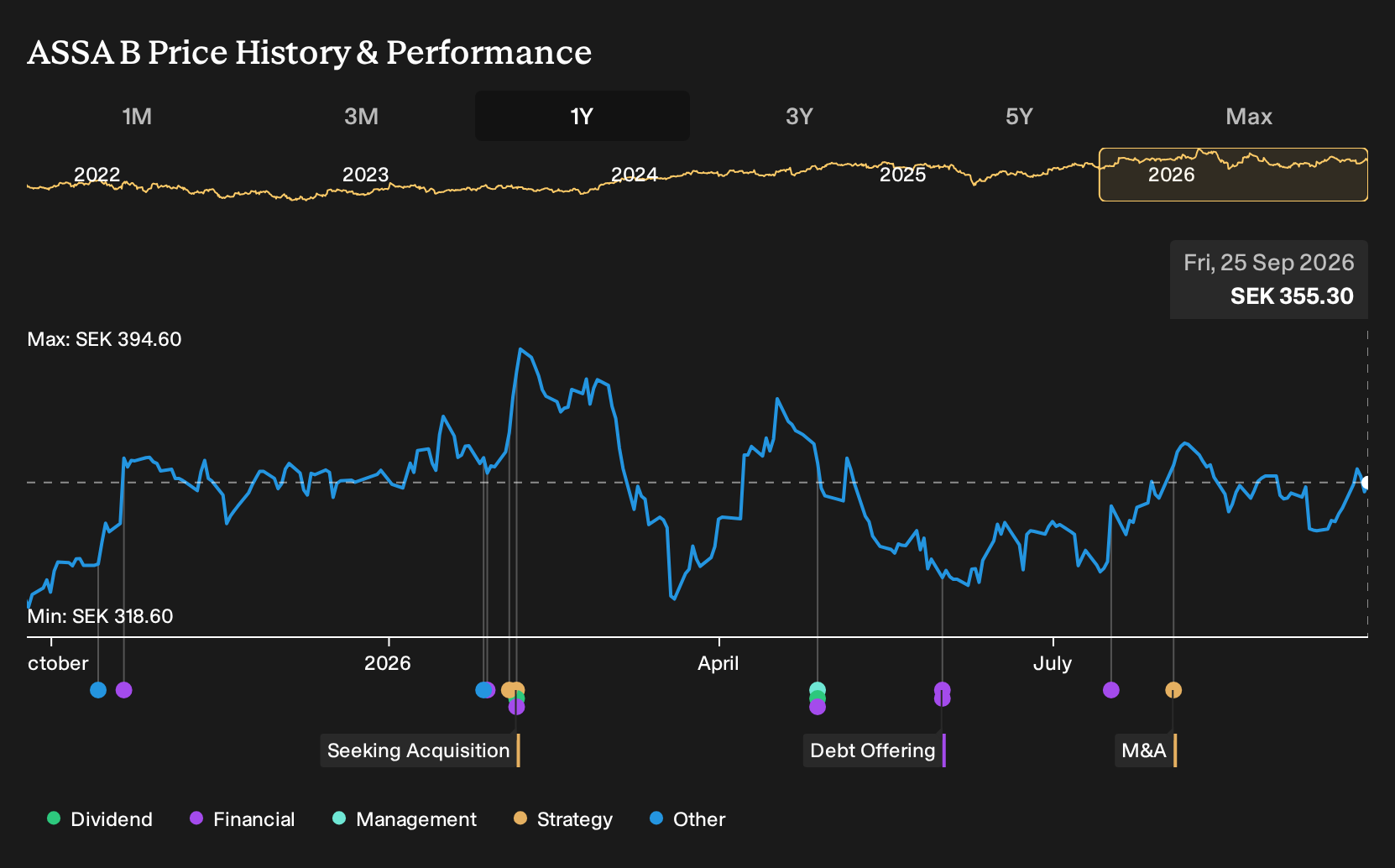Click the purple Financial marker after July
This screenshot has width=1395, height=868.
(1111, 690)
